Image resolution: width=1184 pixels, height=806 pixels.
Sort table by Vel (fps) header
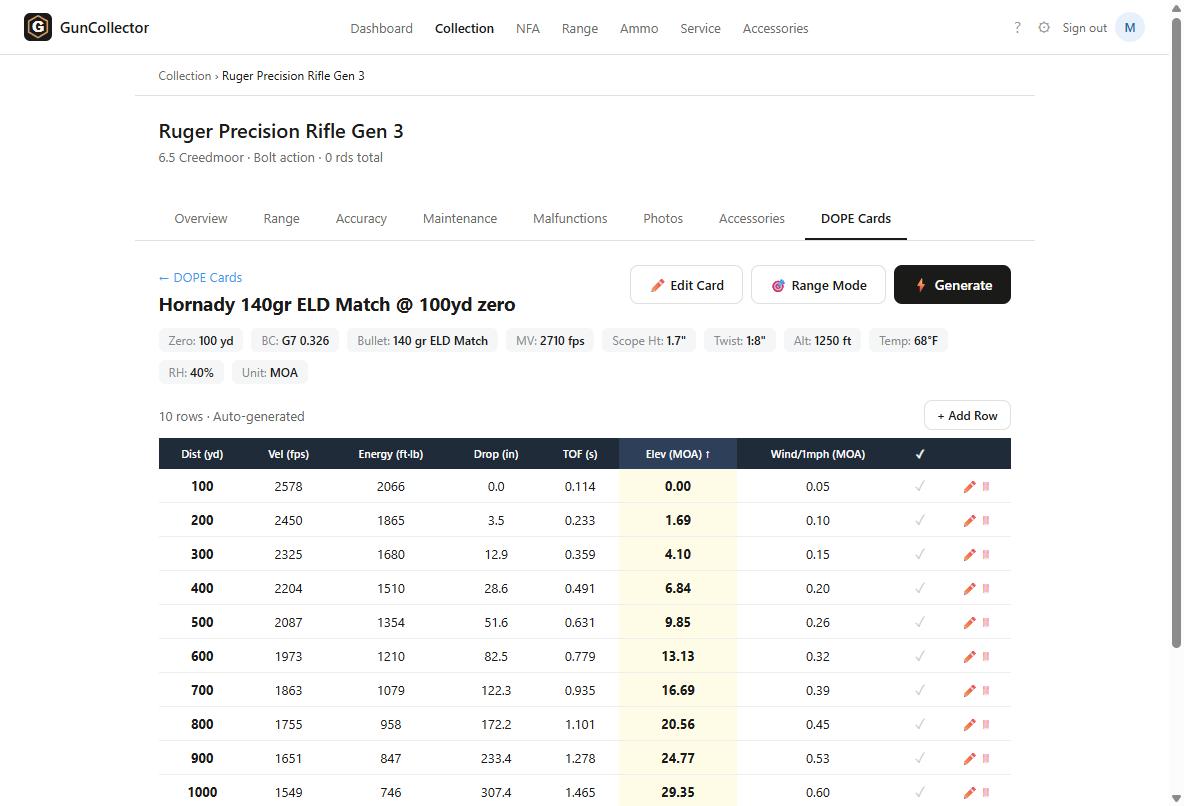pos(288,454)
